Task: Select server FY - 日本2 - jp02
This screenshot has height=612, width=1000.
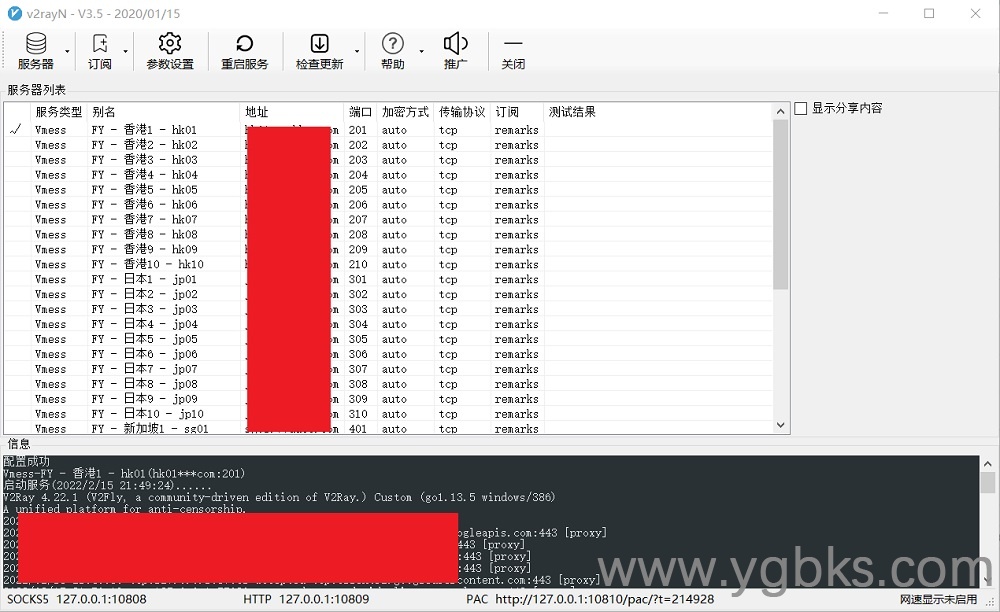Action: point(388,294)
